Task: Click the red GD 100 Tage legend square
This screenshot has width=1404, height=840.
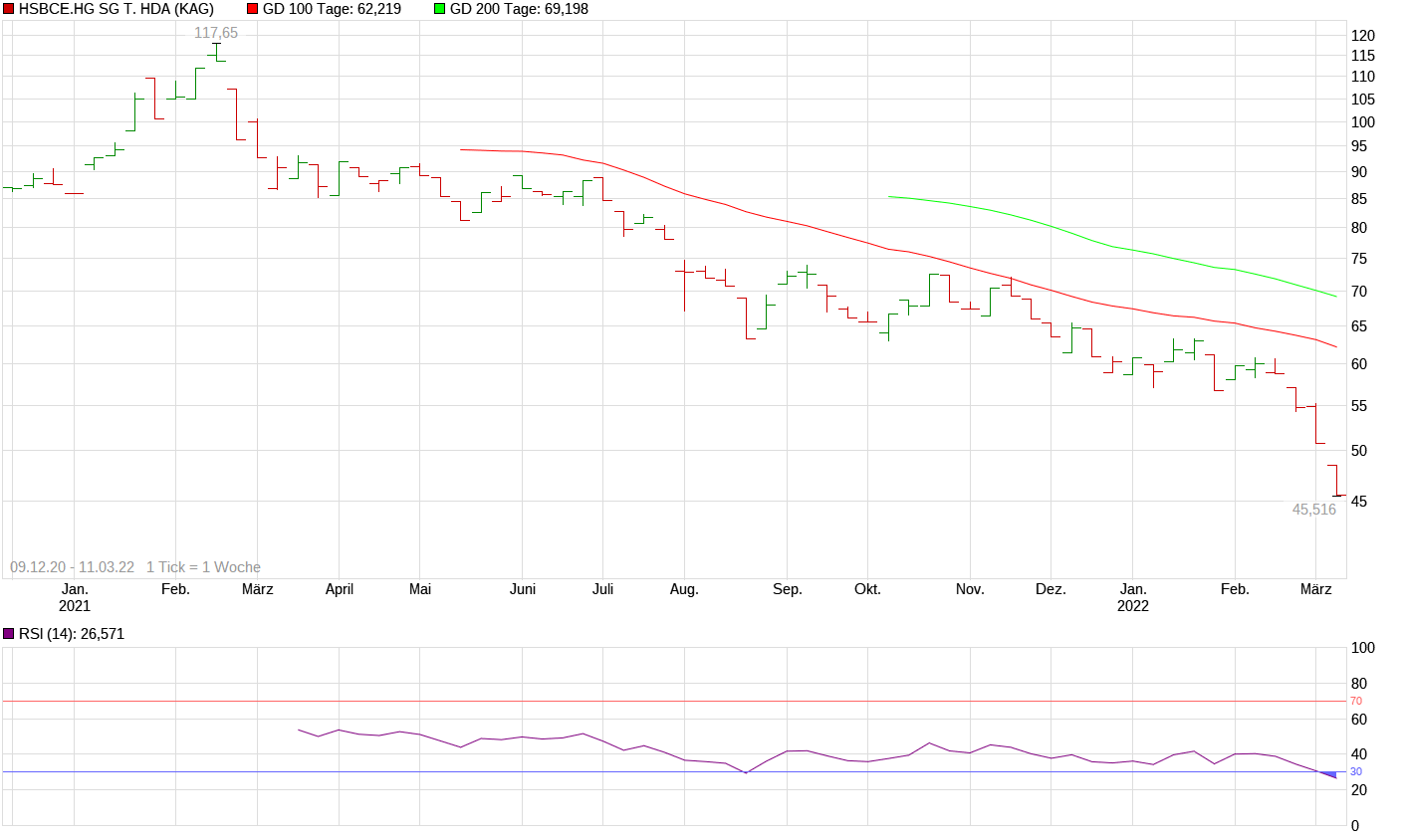Action: [253, 9]
